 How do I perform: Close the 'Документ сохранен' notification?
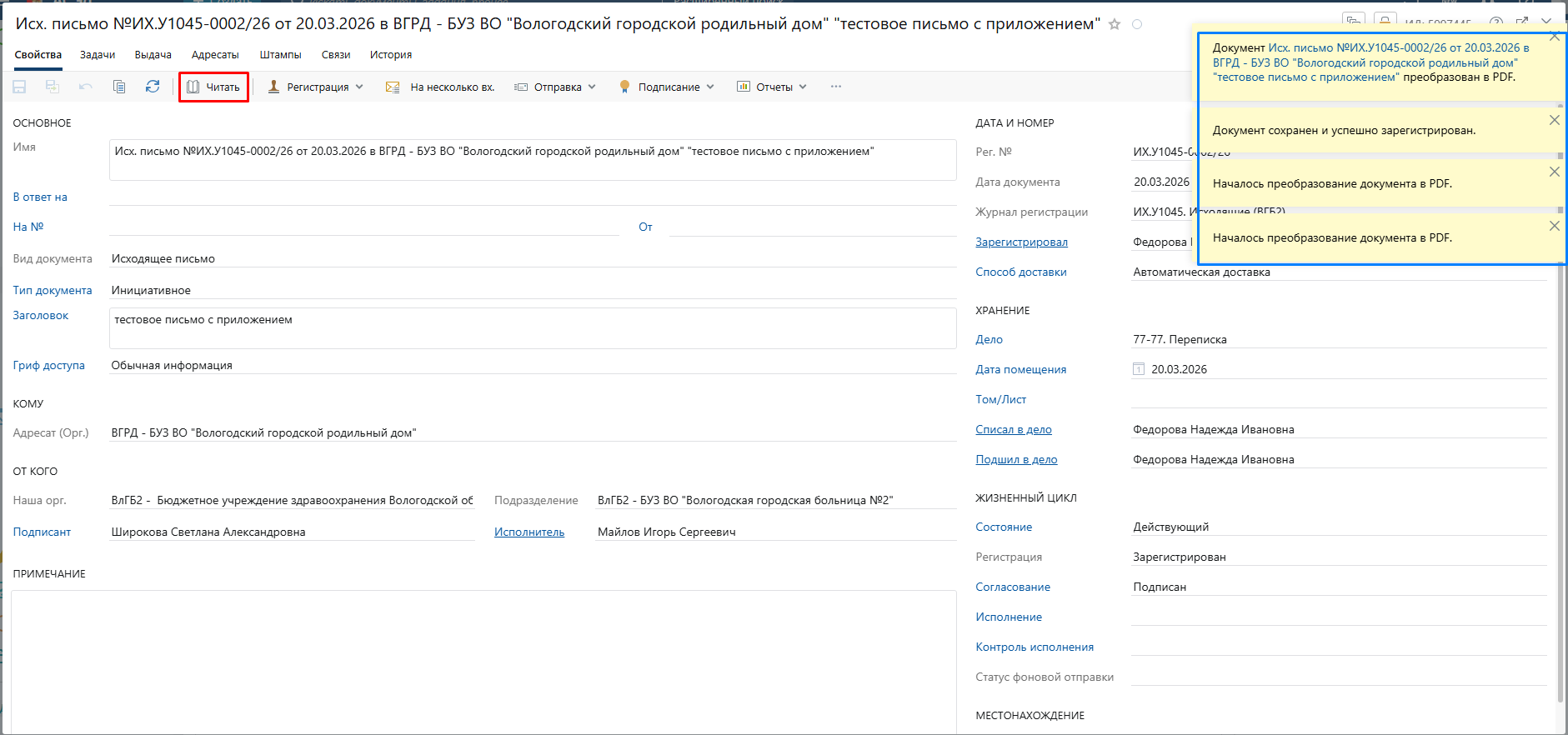pyautogui.click(x=1554, y=120)
